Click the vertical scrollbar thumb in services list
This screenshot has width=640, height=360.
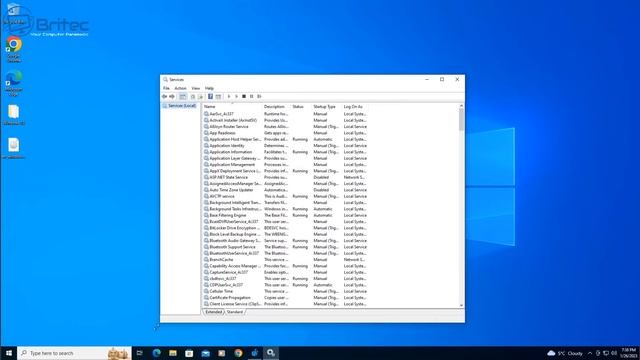(461, 119)
